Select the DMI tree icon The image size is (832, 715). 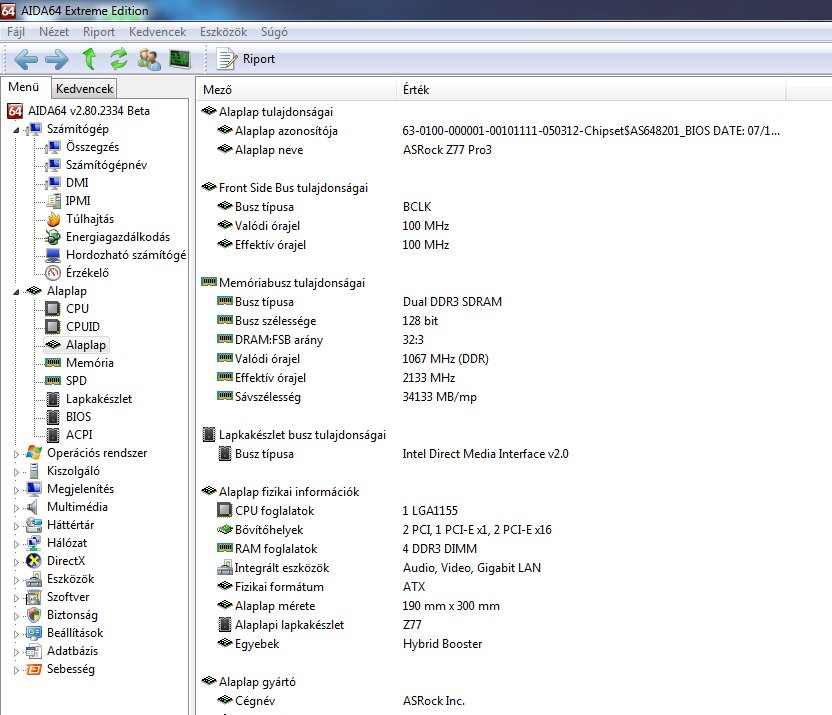click(x=53, y=183)
